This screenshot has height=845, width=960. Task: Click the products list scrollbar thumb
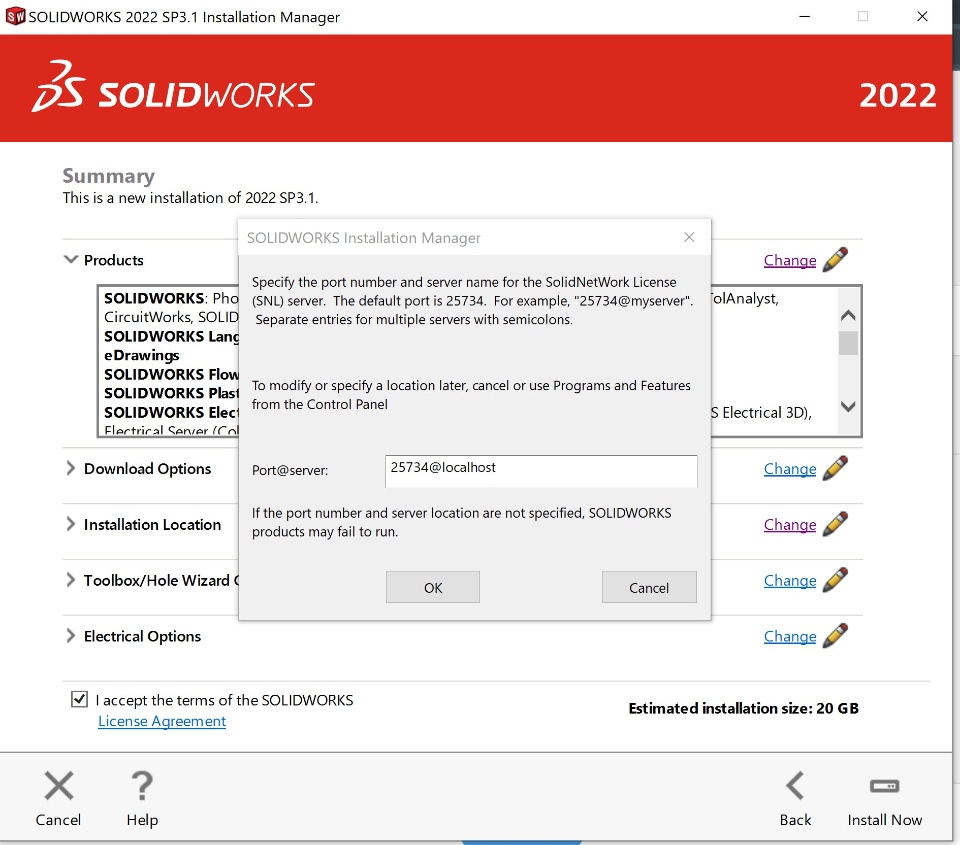click(848, 343)
